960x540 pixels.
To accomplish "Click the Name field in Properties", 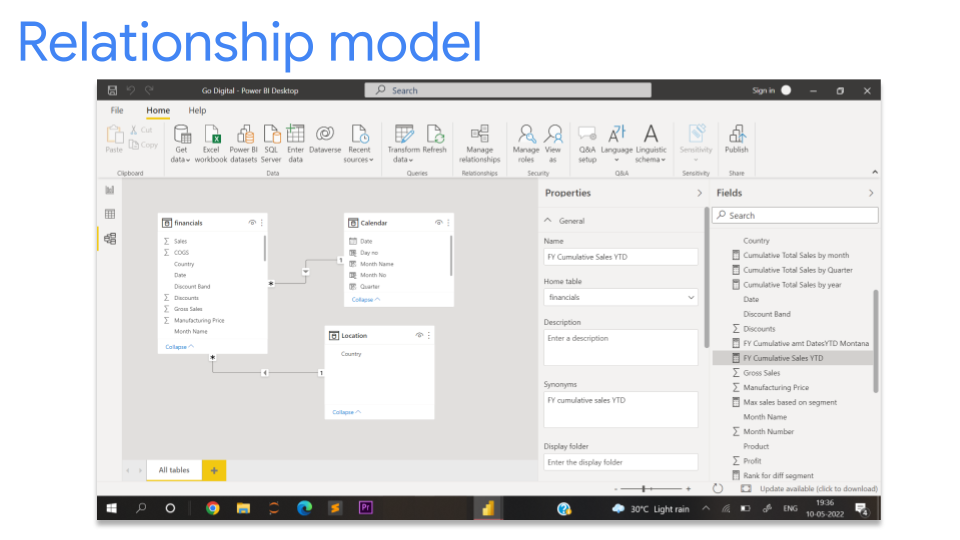I will (x=621, y=257).
